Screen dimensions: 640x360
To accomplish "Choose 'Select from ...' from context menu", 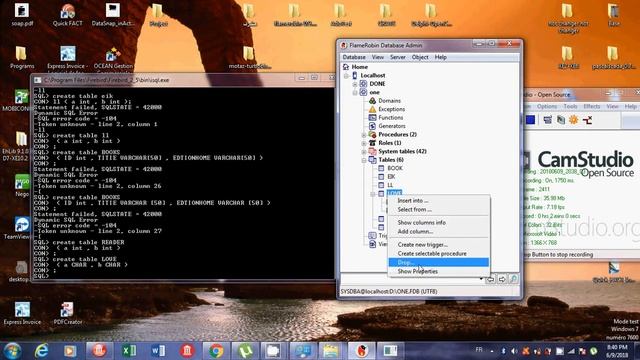I will [439, 209].
